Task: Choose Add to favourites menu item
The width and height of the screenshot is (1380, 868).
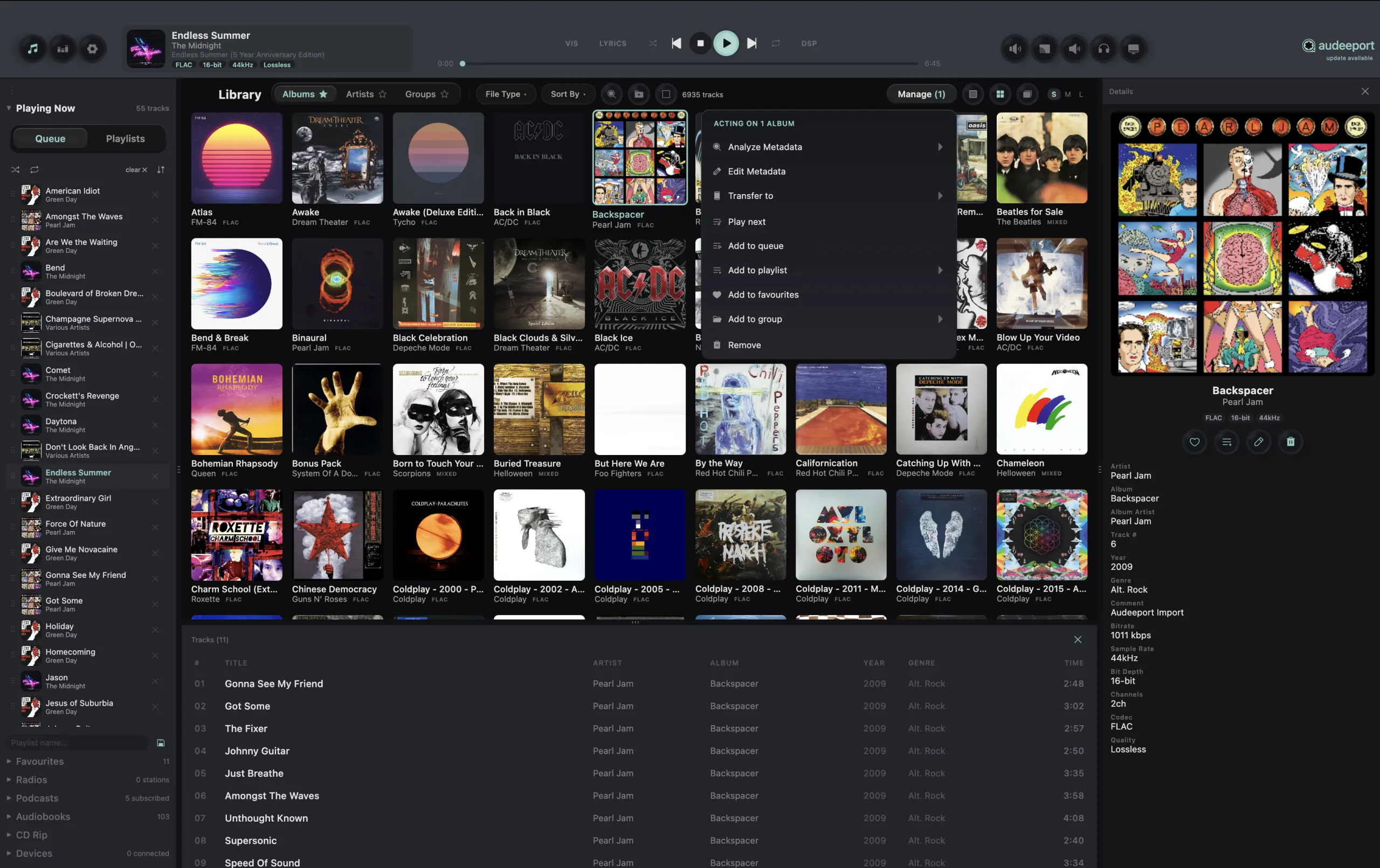Action: [x=828, y=295]
